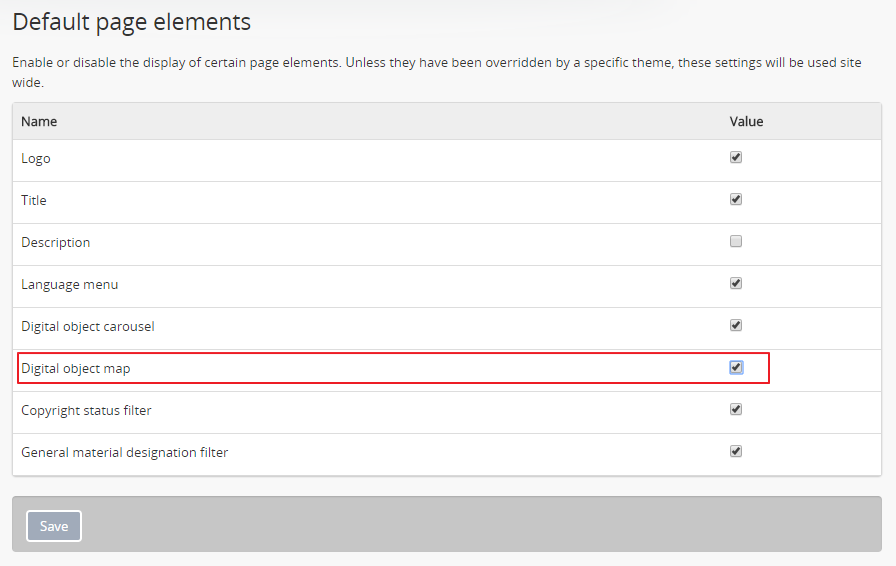
Task: Click the Default page elements heading
Action: (x=132, y=21)
